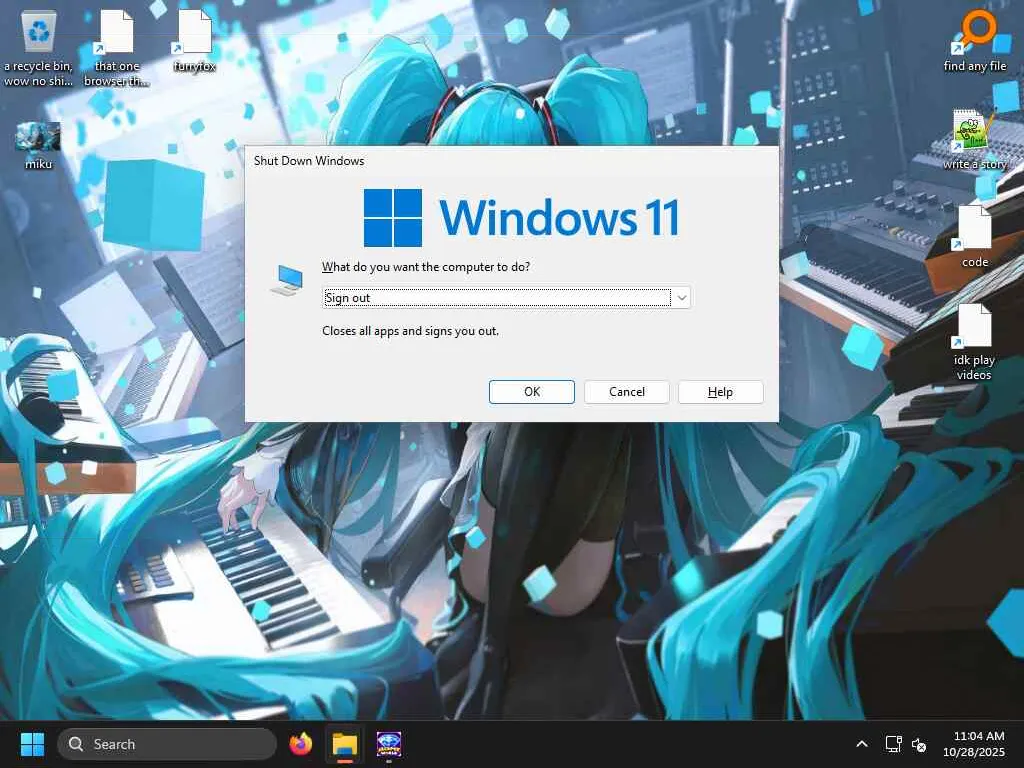The image size is (1024, 768).
Task: Click the Help button in dialog
Action: tap(720, 392)
